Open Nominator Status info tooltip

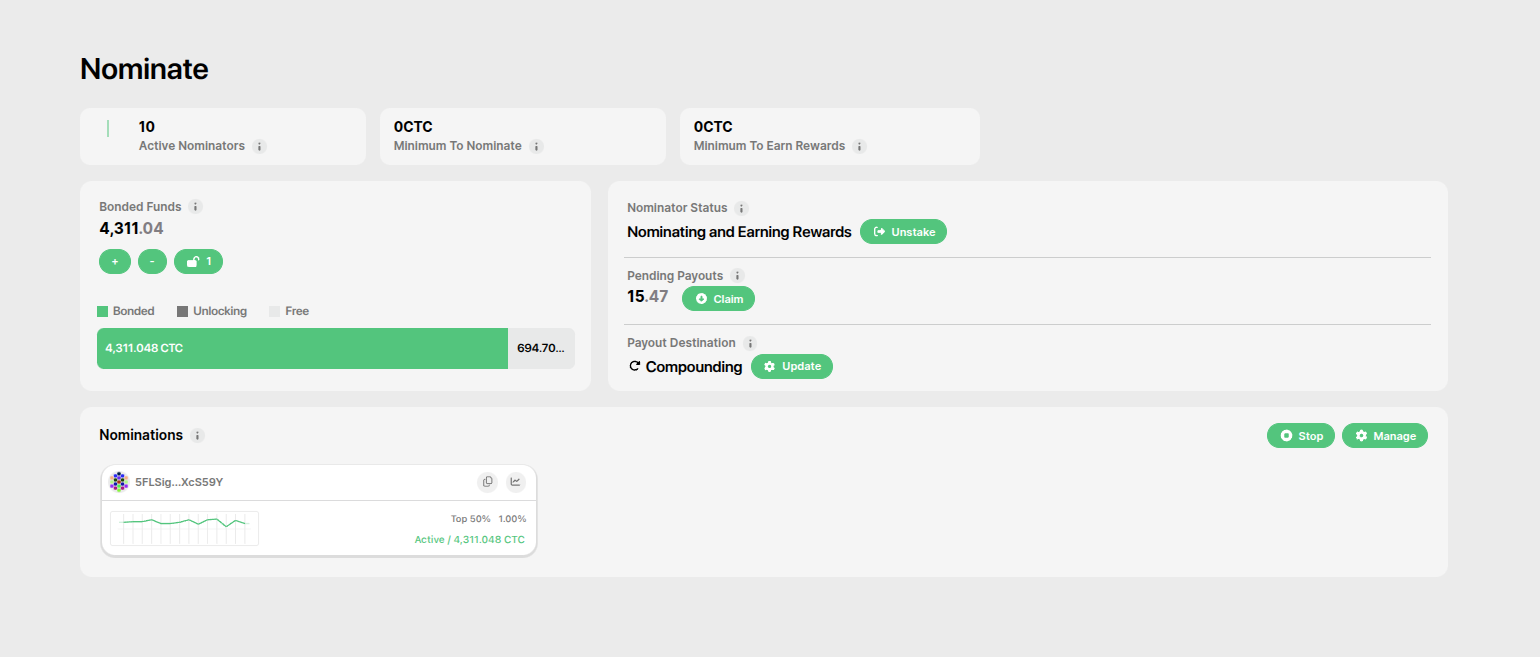741,208
